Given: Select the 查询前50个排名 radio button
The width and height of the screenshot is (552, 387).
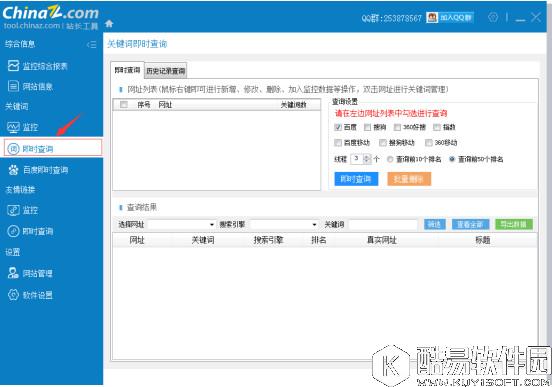Looking at the screenshot, I should point(452,159).
